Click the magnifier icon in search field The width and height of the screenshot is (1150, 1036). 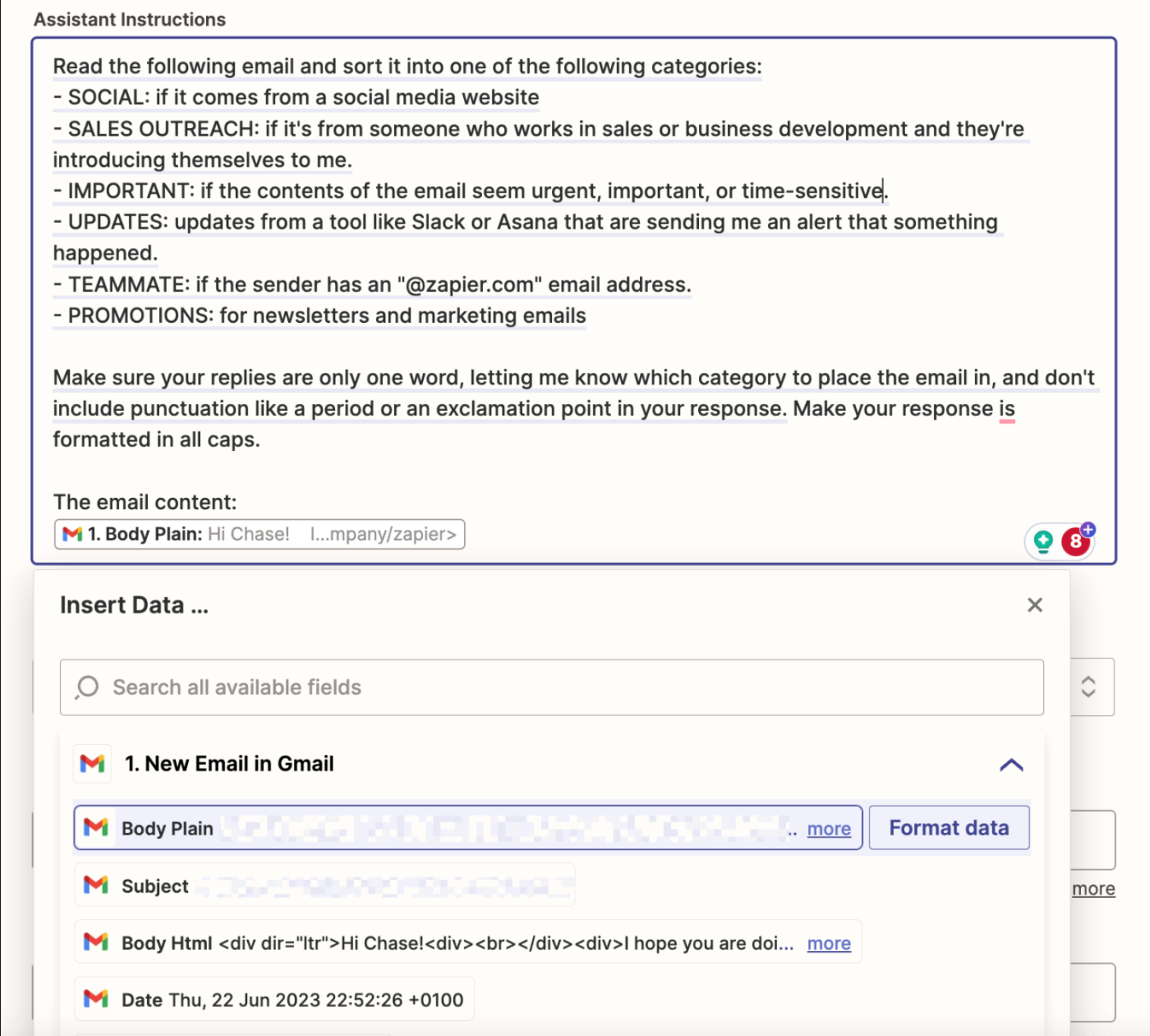tap(87, 687)
